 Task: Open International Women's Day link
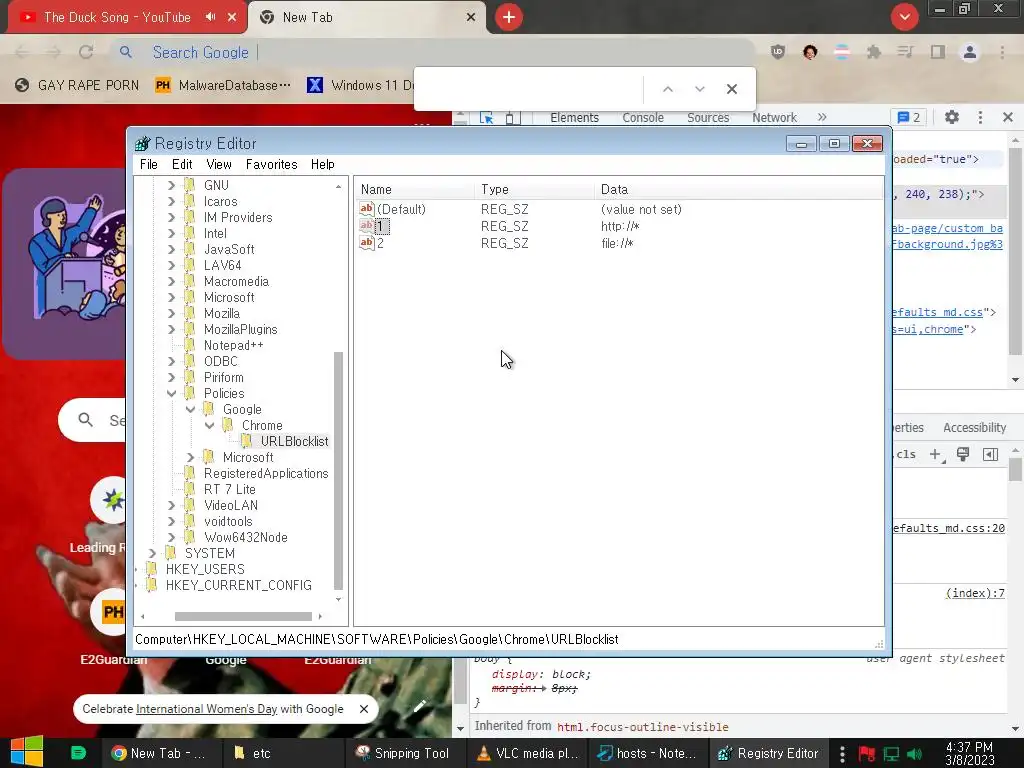tap(206, 709)
